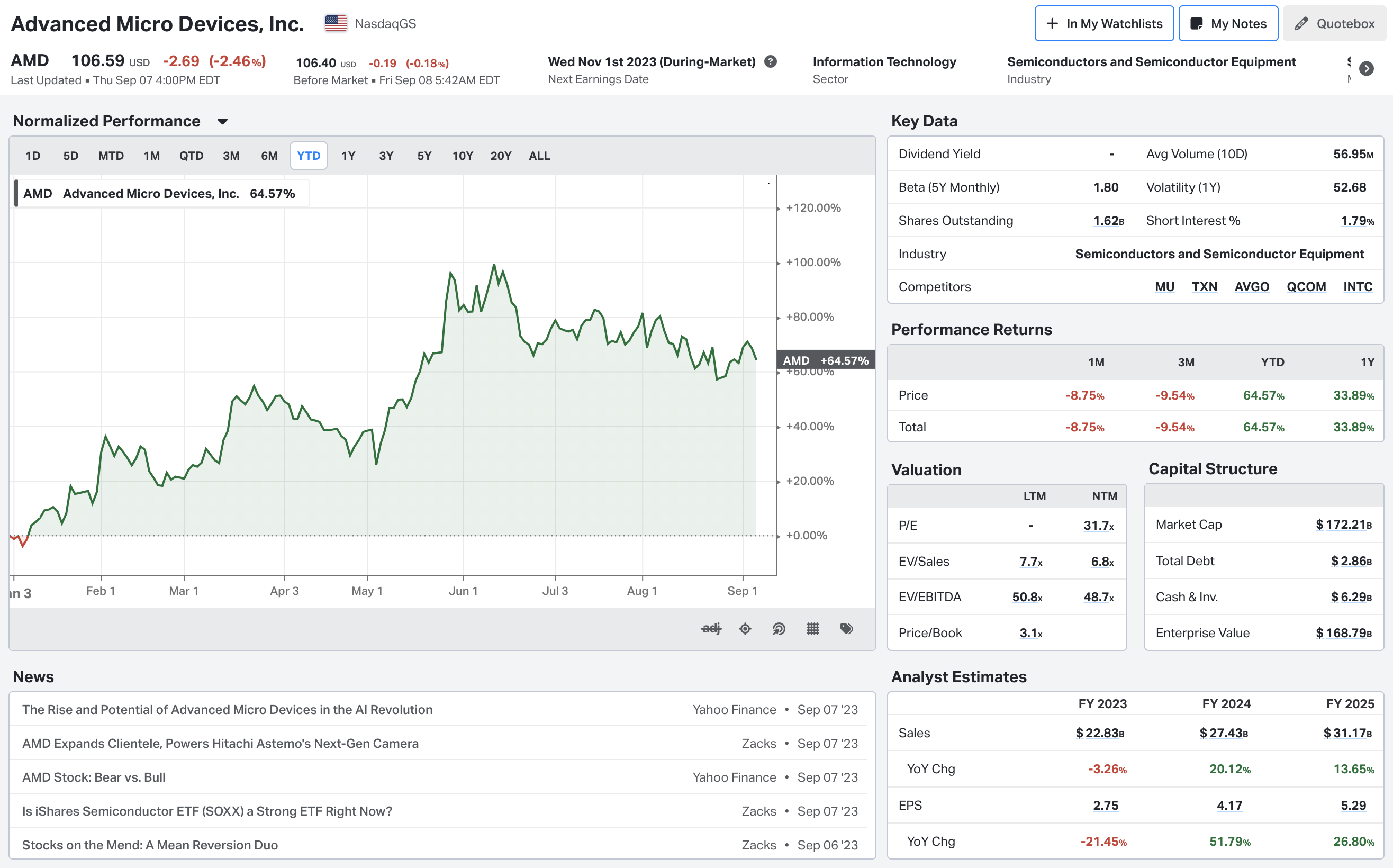This screenshot has height=868, width=1393.
Task: Click FY 2023 EPS estimate 2.75
Action: [x=1106, y=806]
